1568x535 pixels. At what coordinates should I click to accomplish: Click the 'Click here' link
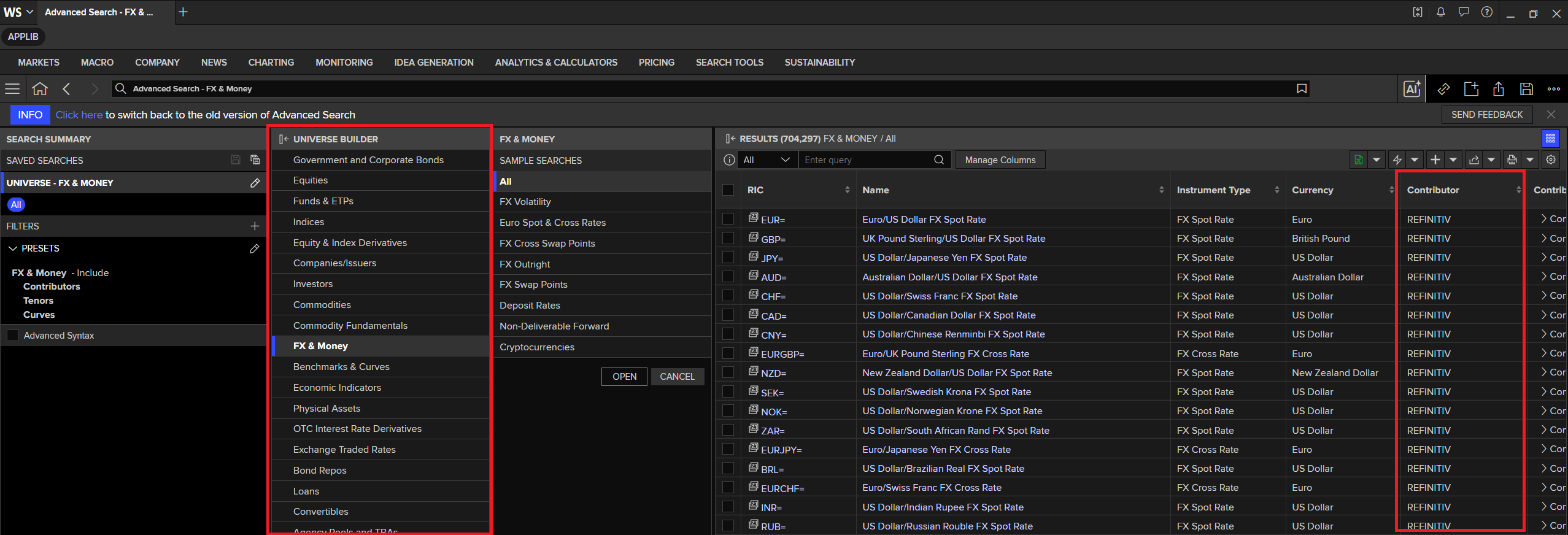click(x=79, y=115)
